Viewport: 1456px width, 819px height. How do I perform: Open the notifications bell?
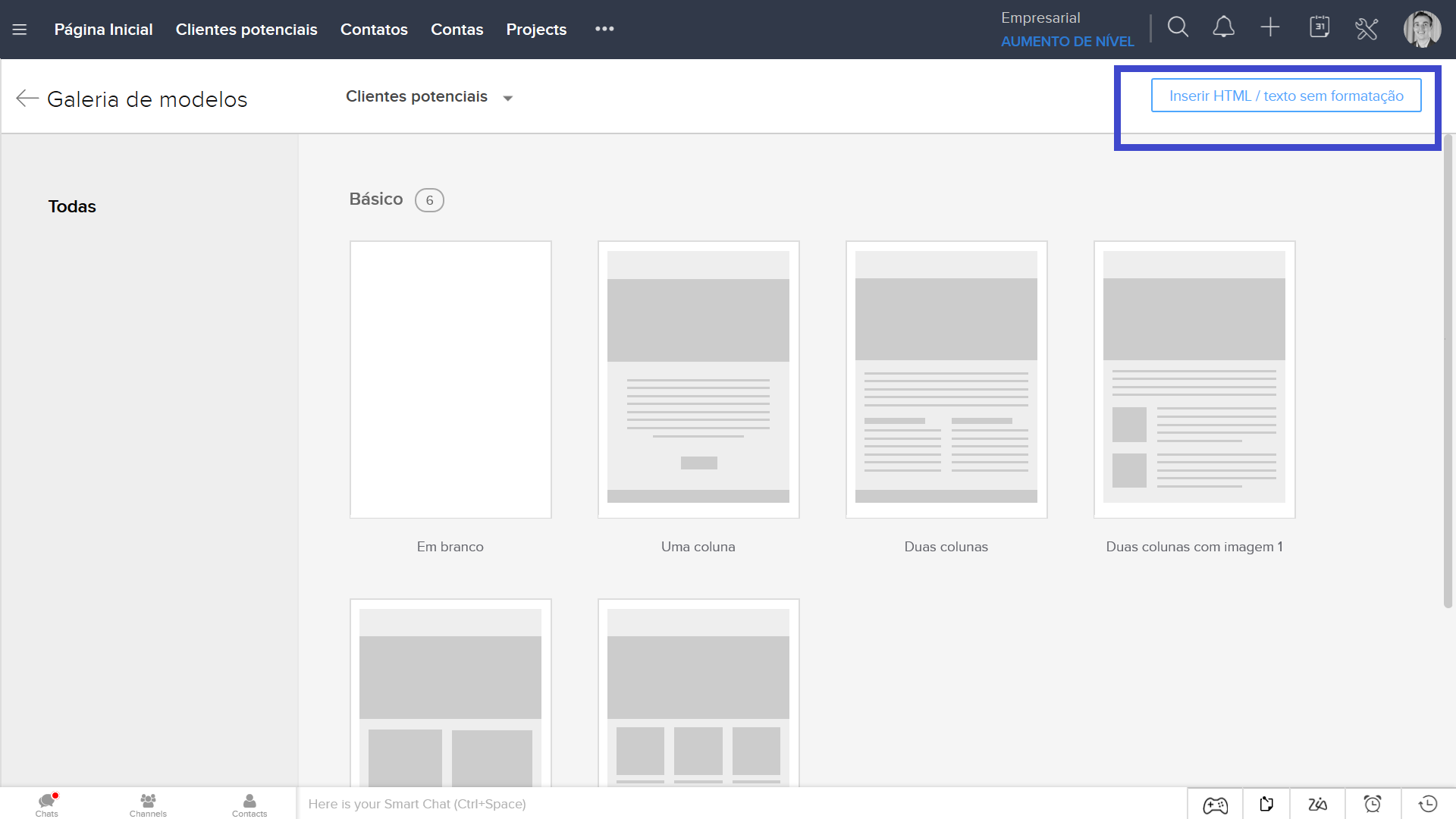pos(1223,28)
